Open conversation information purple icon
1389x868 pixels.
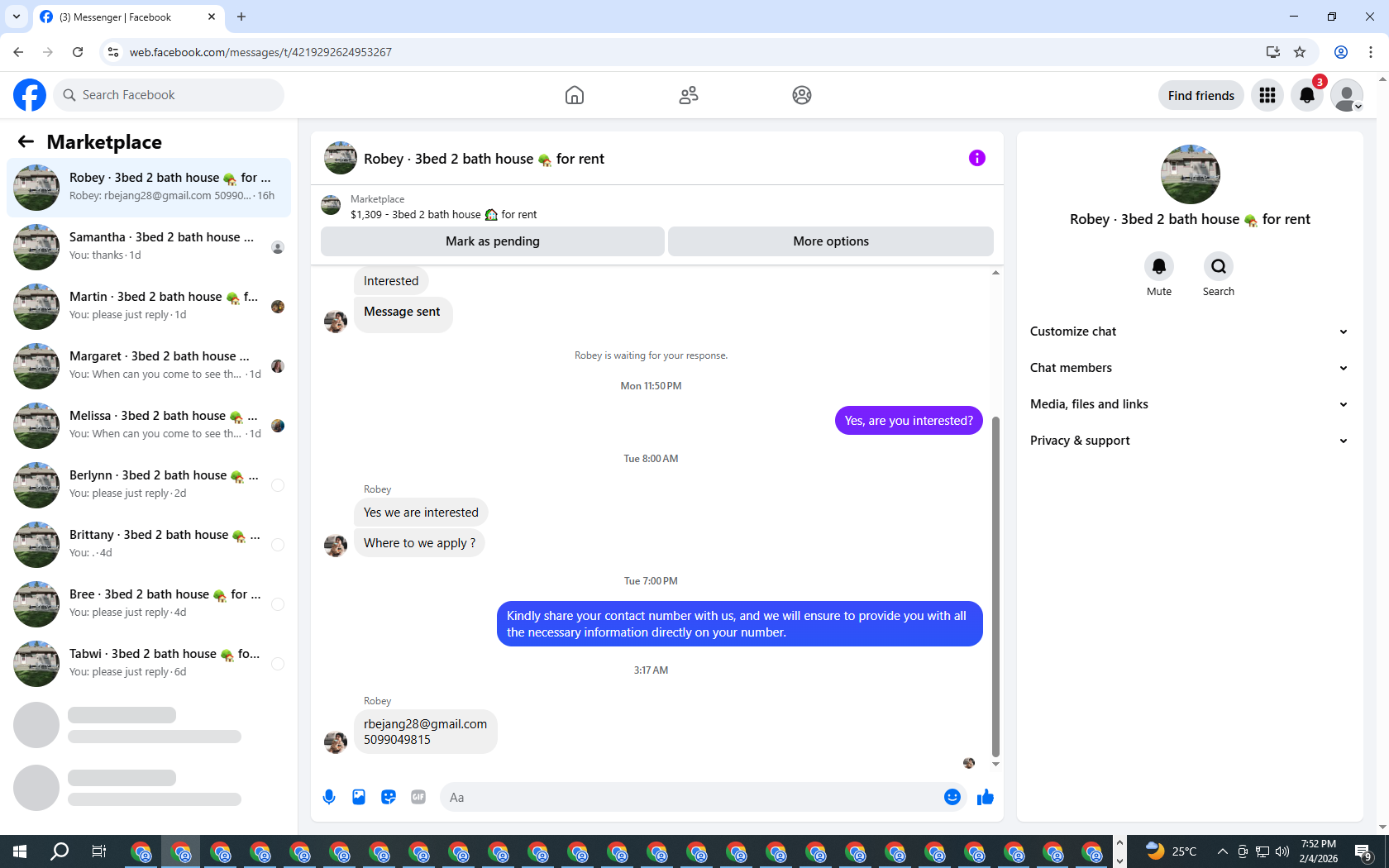(x=977, y=158)
